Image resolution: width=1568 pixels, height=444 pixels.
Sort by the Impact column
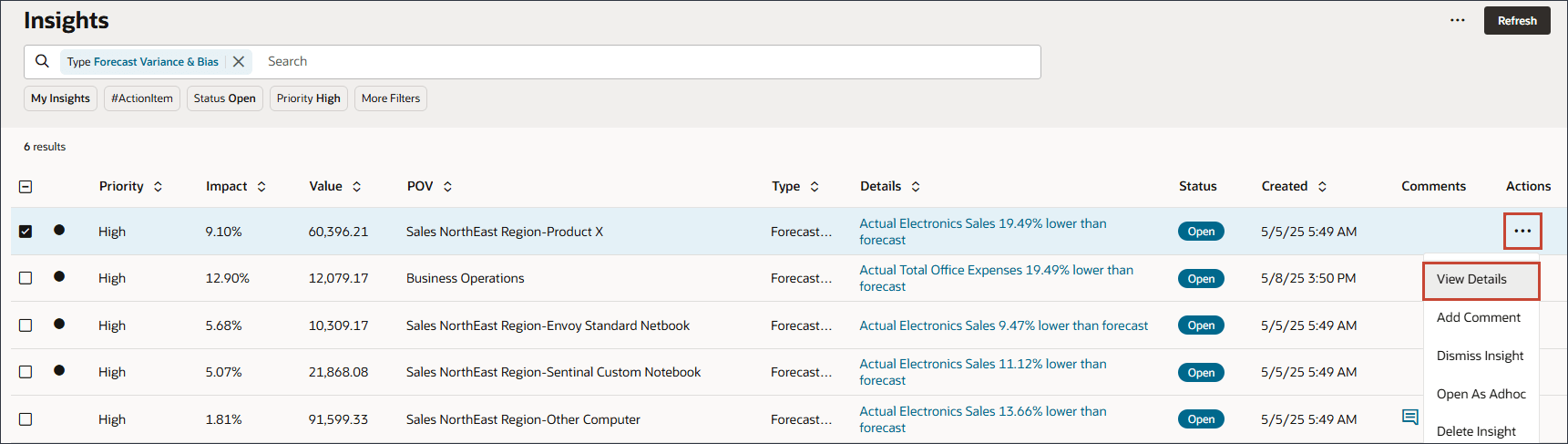coord(261,186)
